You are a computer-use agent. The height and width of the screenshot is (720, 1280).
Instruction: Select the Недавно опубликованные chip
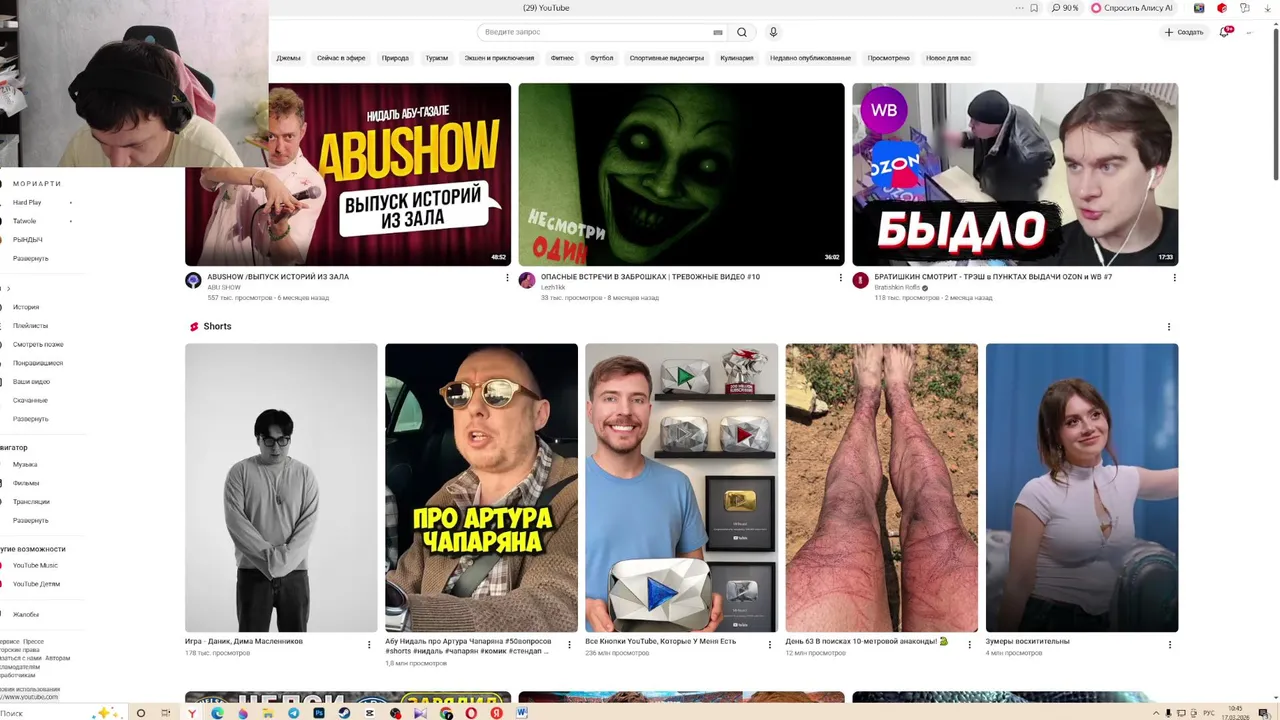coord(810,58)
